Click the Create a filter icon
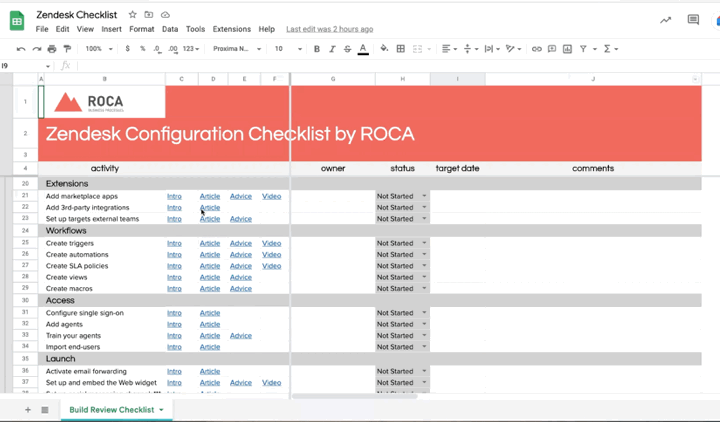Viewport: 720px width, 422px height. (583, 49)
